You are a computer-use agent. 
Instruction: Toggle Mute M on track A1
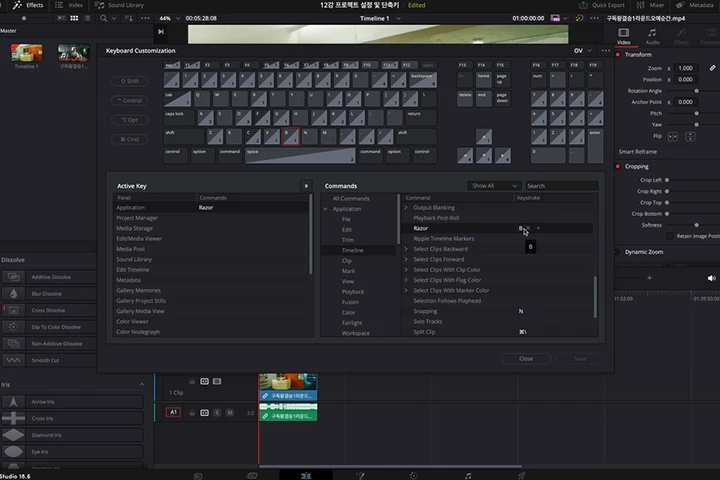pos(230,413)
